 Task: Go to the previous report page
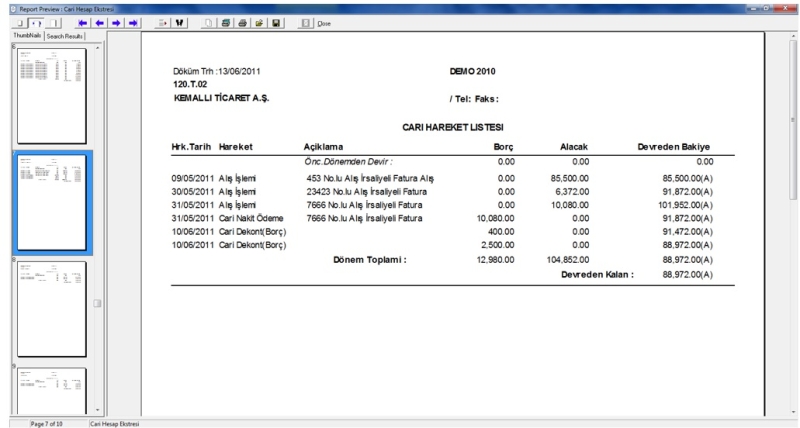click(99, 21)
